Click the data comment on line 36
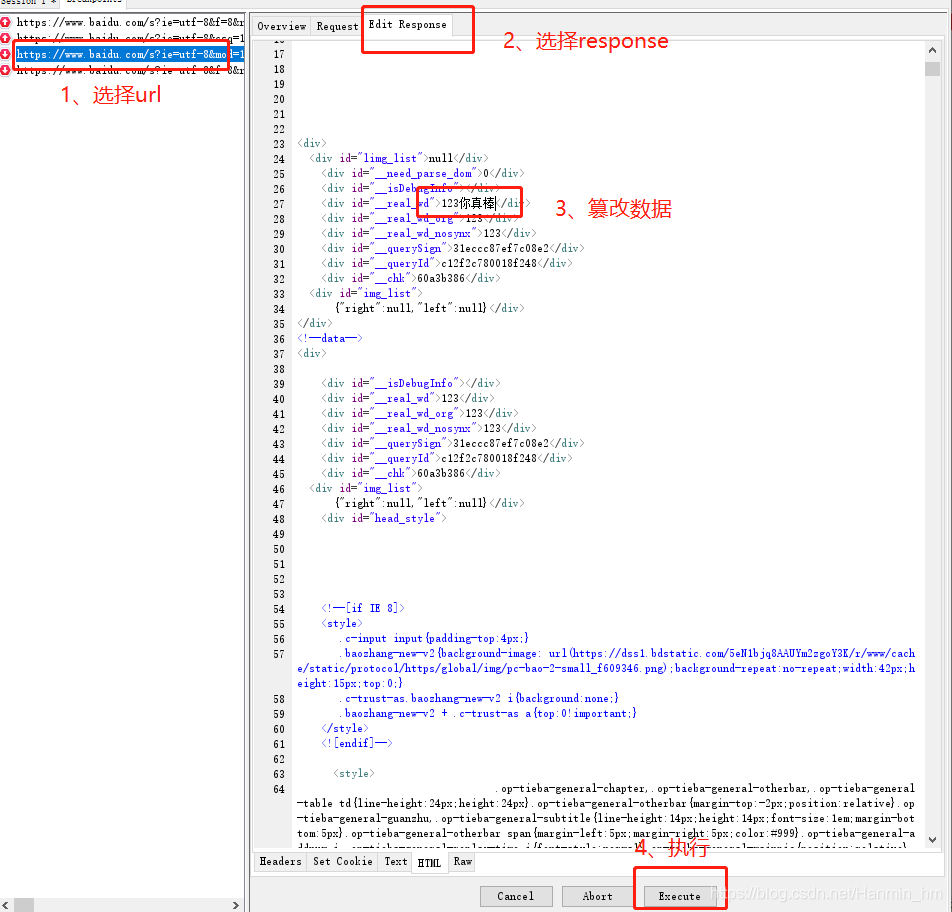Viewport: 952px width, 912px height. tap(330, 339)
